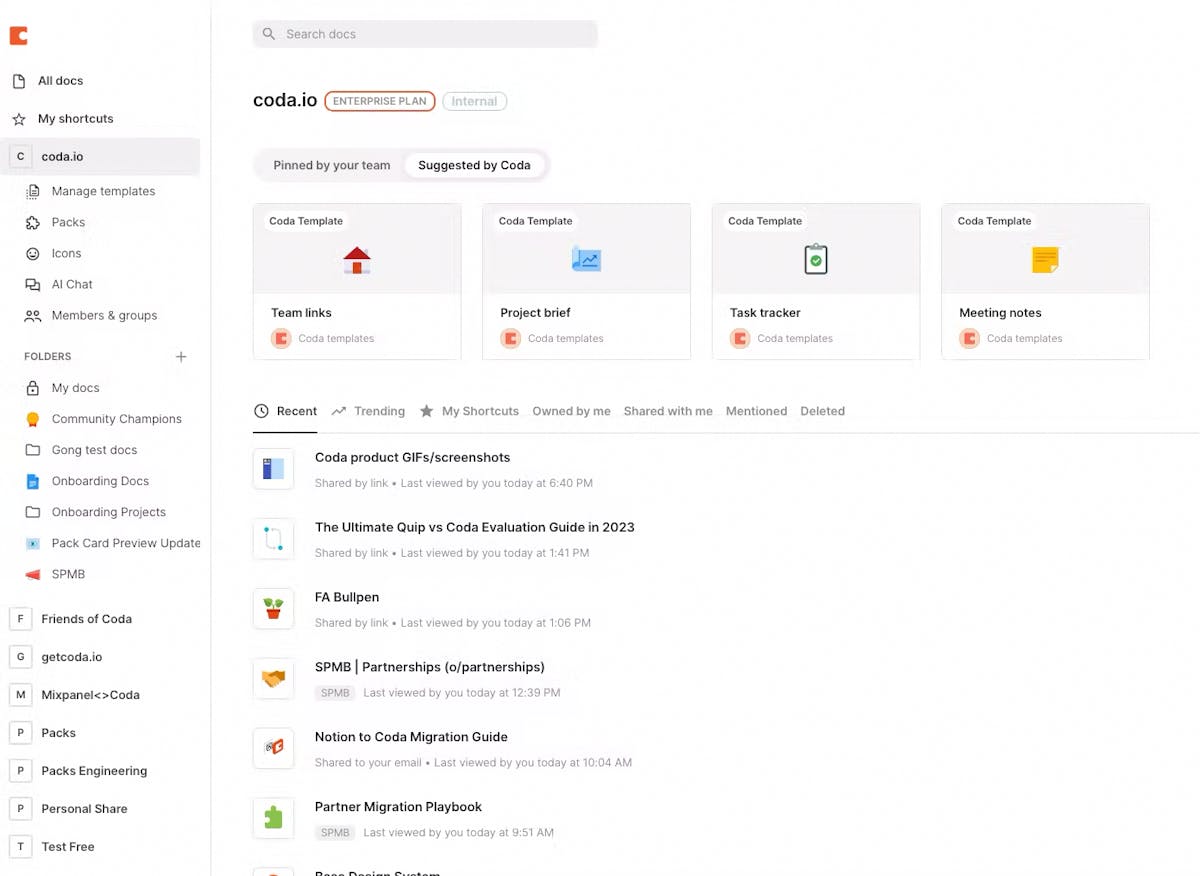Click the Coda logo icon
Screen dimensions: 1200x876
(x=18, y=36)
